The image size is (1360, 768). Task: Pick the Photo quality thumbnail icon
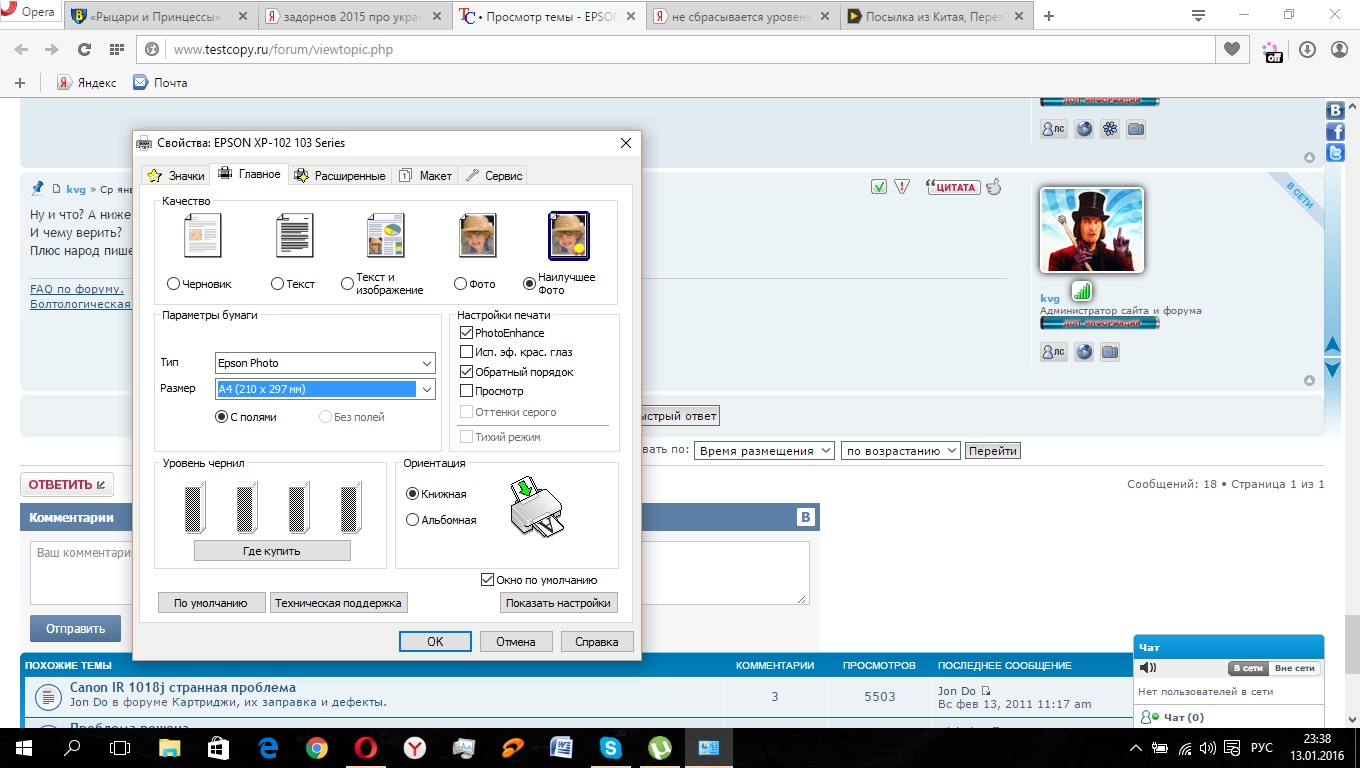tap(477, 237)
